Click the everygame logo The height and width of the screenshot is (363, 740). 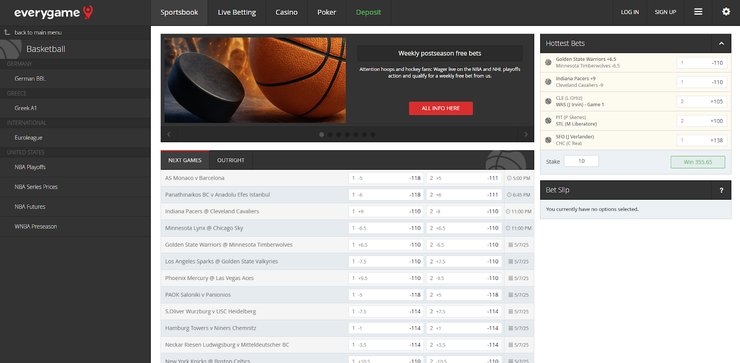[x=53, y=13]
